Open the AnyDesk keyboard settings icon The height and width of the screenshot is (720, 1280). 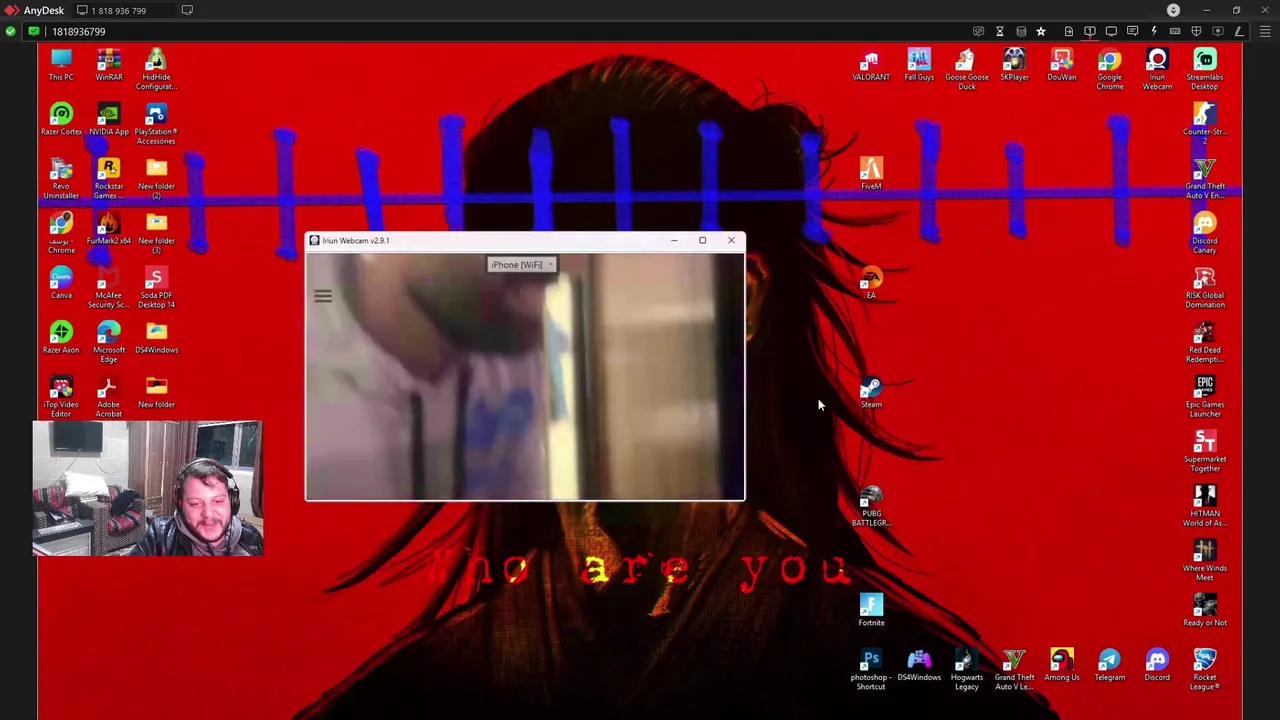[x=1175, y=31]
